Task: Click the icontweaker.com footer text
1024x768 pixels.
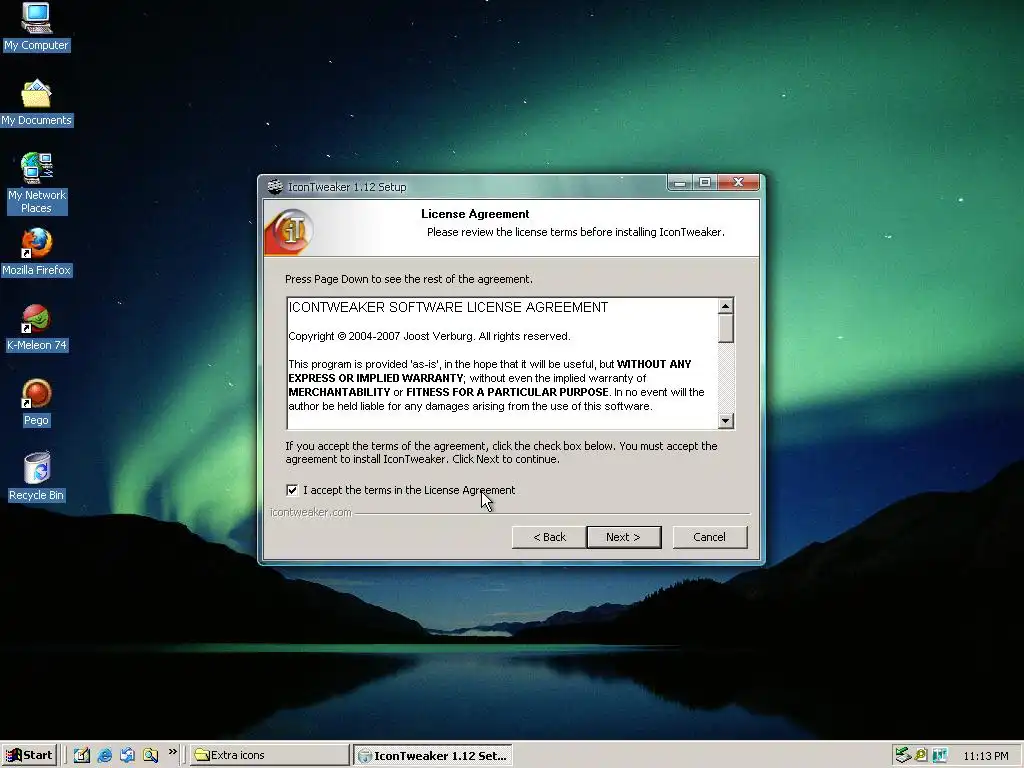Action: [311, 512]
